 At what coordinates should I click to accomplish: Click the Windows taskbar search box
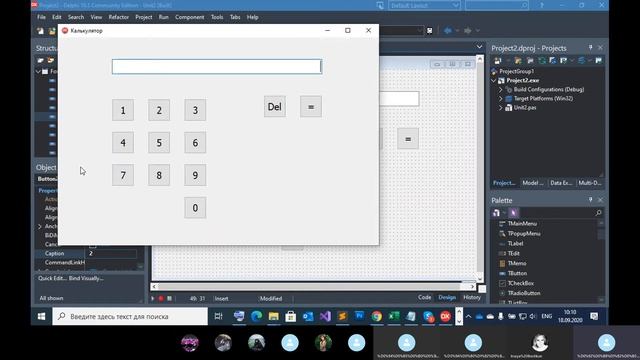[130, 316]
